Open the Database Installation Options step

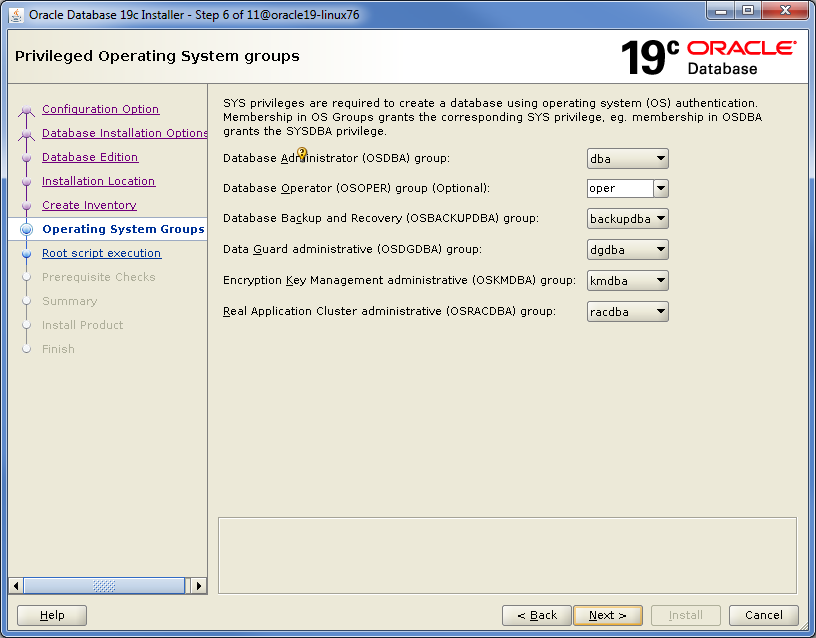click(x=125, y=133)
